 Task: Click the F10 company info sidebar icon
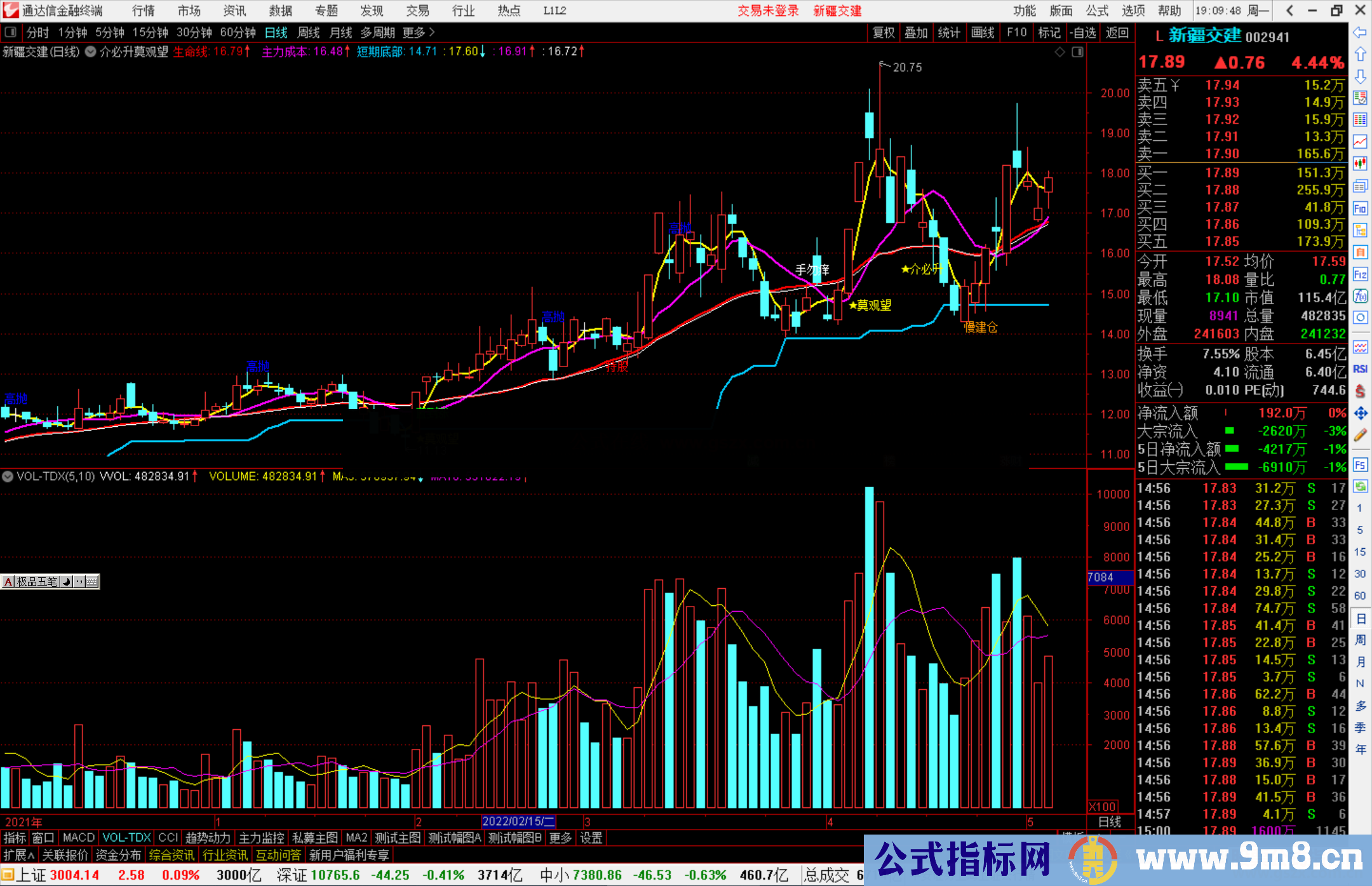point(1360,208)
